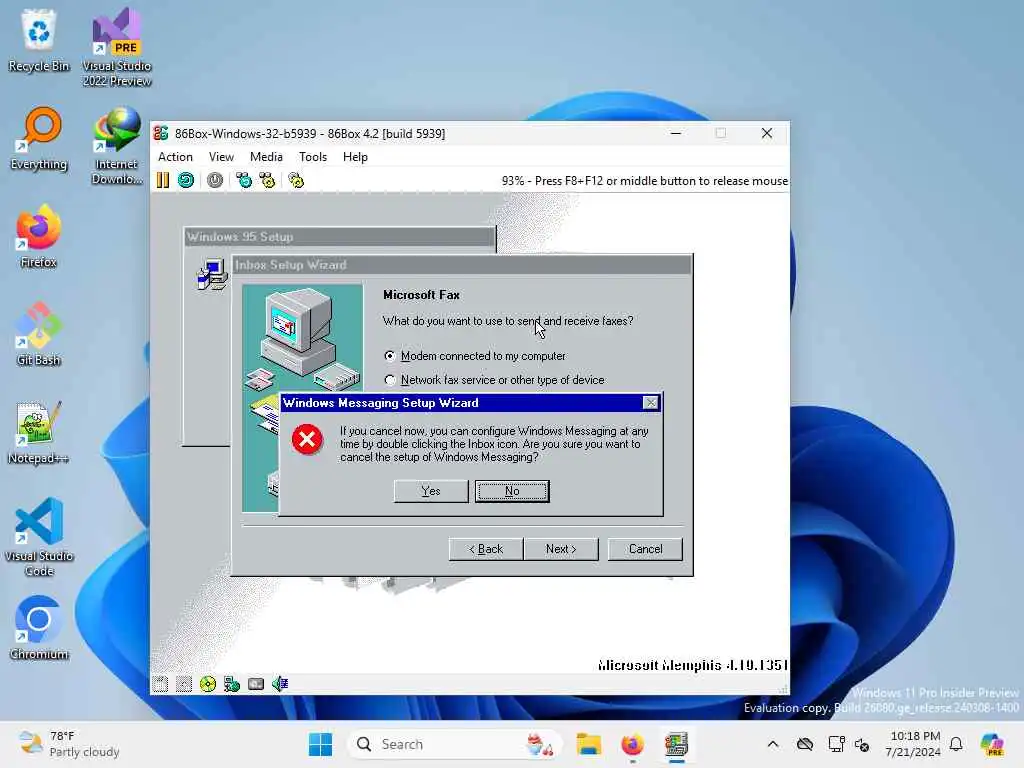The image size is (1024, 768).
Task: Open the Notepad++ desktop icon
Action: [39, 432]
